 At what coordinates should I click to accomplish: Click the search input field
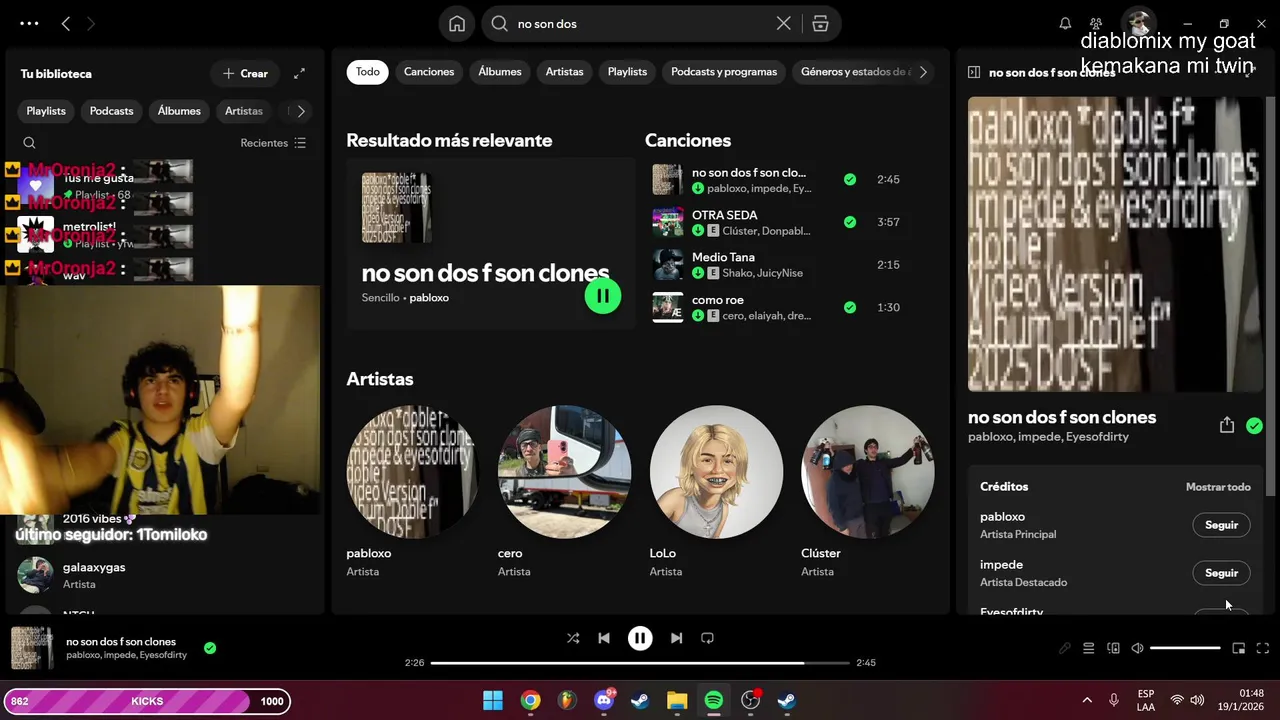click(x=640, y=24)
